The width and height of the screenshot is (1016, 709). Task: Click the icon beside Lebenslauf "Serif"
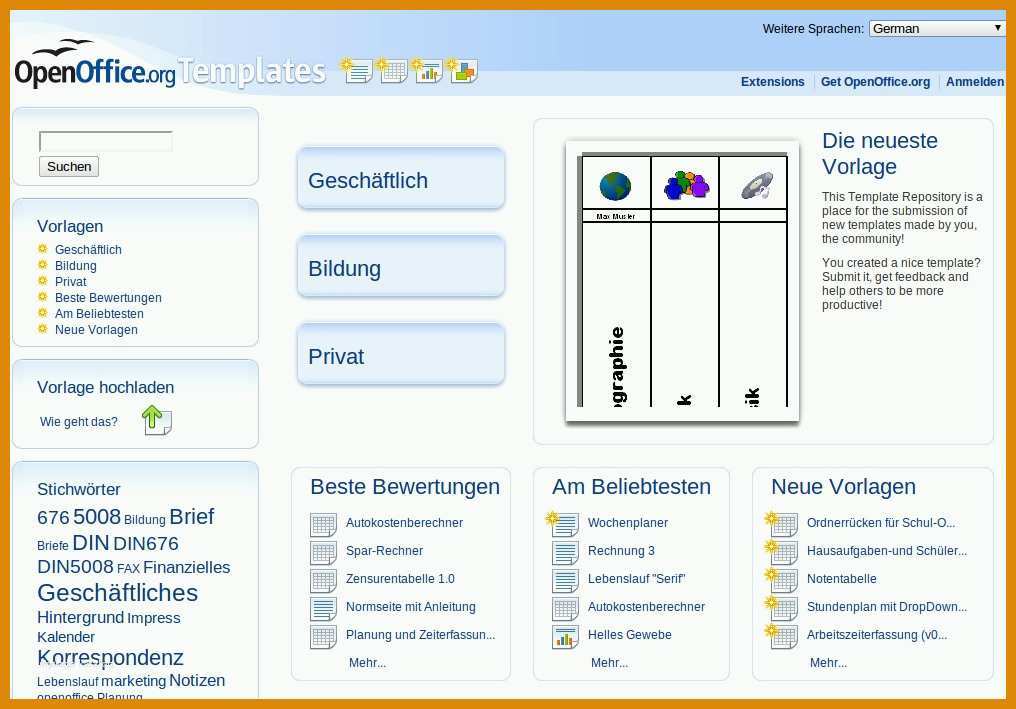[x=565, y=580]
